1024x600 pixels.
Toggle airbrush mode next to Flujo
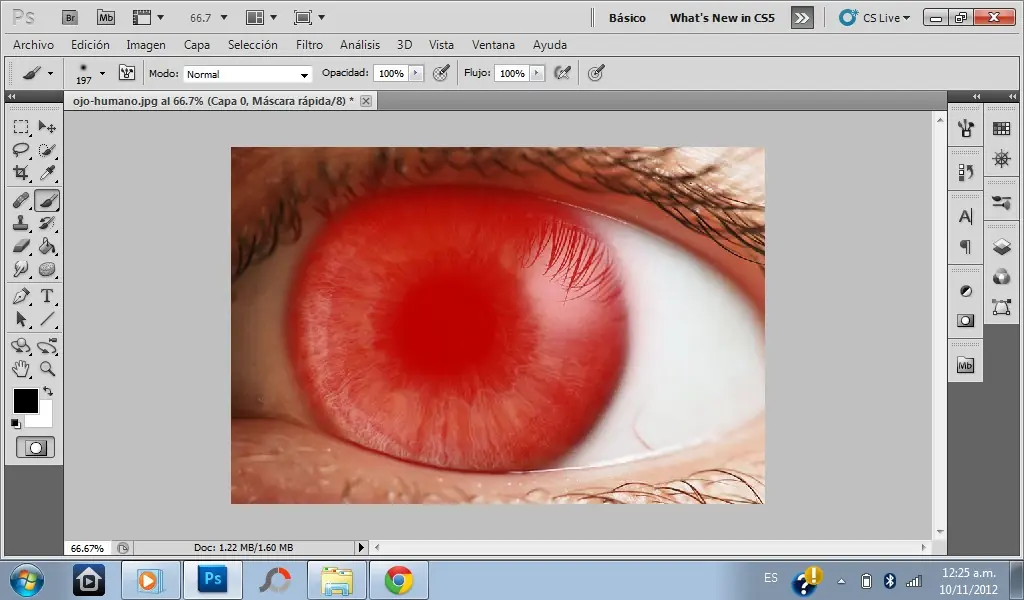tap(562, 73)
